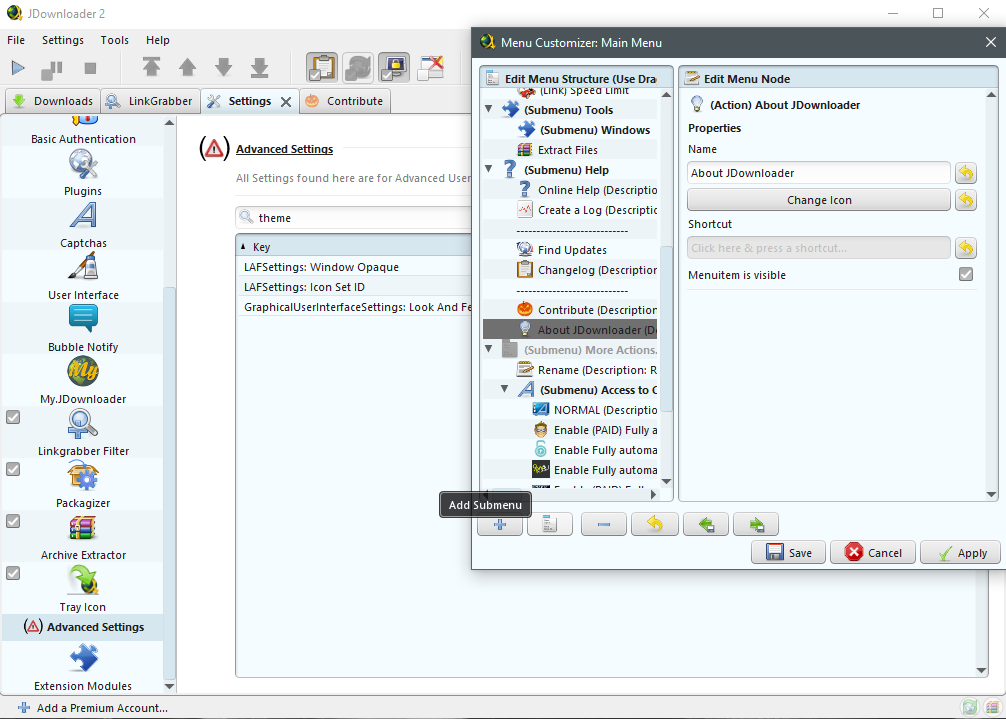The height and width of the screenshot is (719, 1006).
Task: Switch to the Contribute tab
Action: click(x=345, y=101)
